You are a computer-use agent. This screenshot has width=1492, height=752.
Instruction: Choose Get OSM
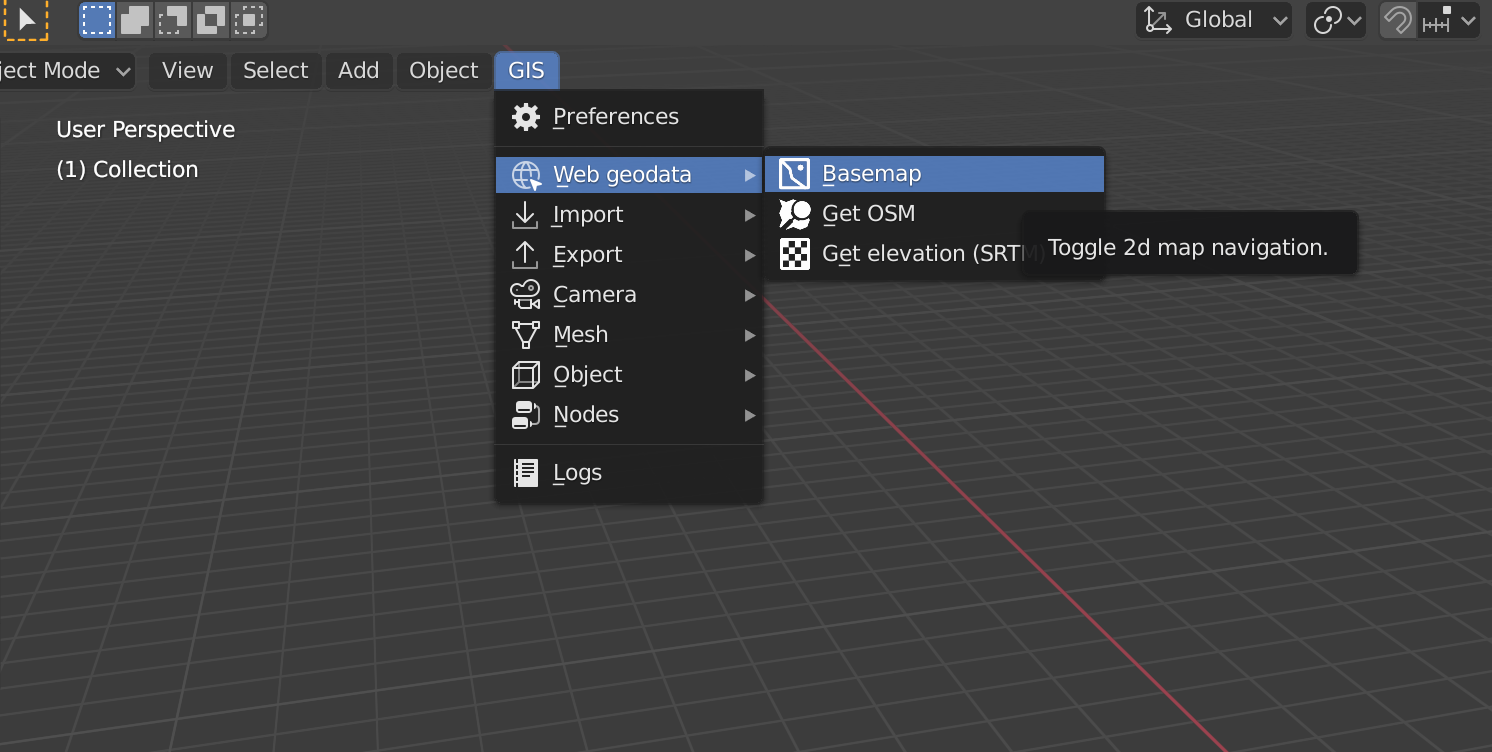point(934,214)
